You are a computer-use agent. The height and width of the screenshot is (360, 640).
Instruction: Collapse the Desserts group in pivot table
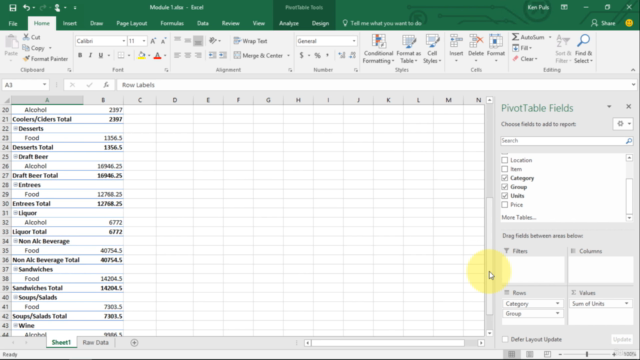click(16, 129)
